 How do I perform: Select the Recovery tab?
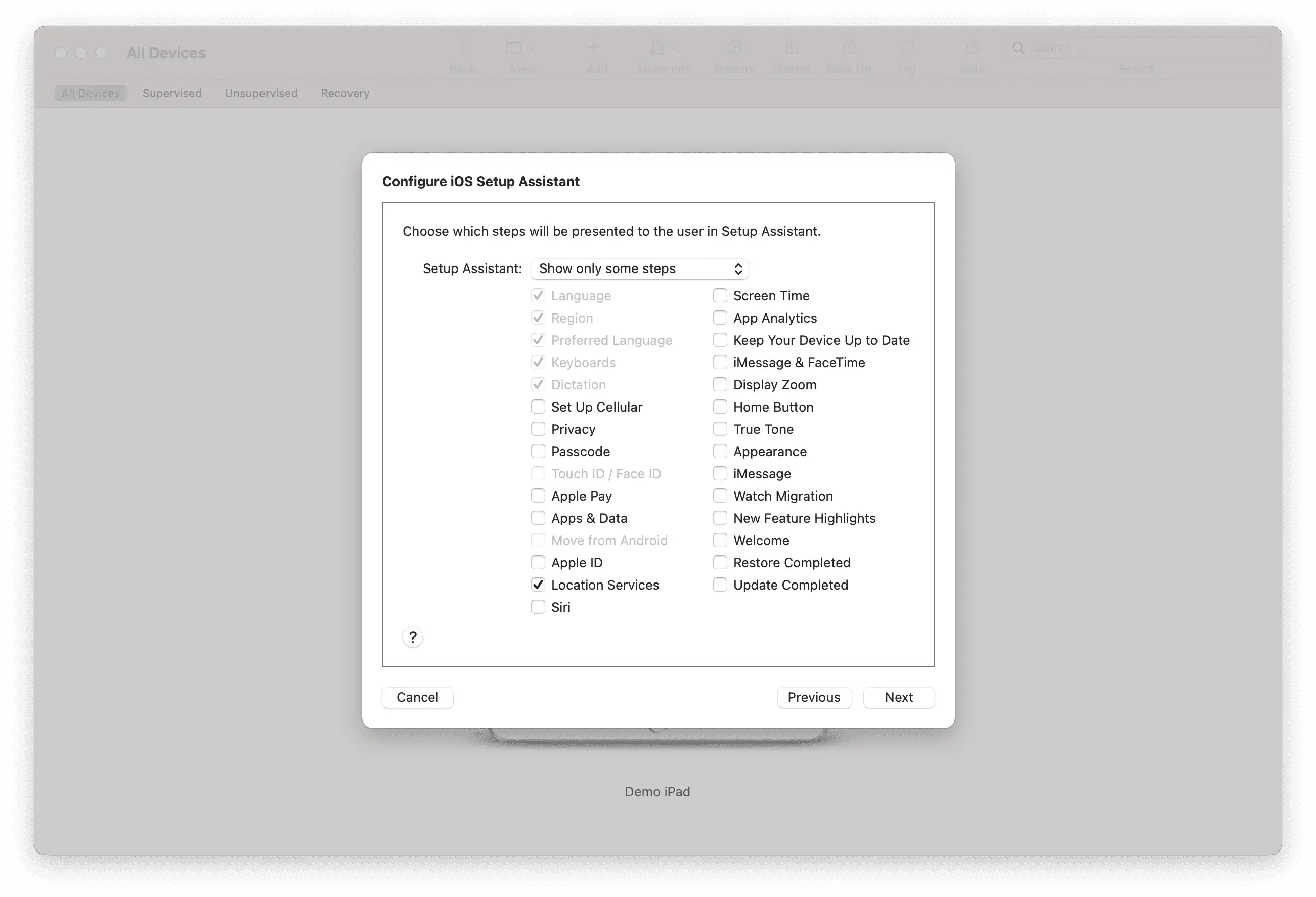[x=345, y=93]
